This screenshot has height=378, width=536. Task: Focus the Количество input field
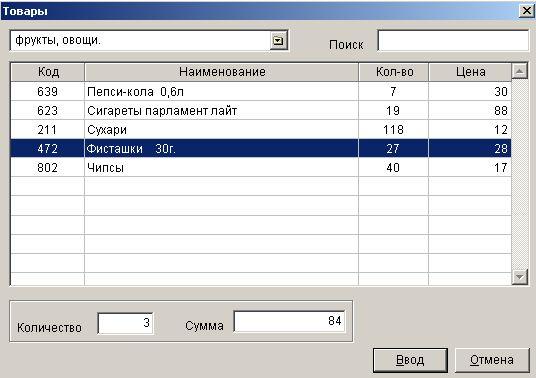(x=126, y=323)
